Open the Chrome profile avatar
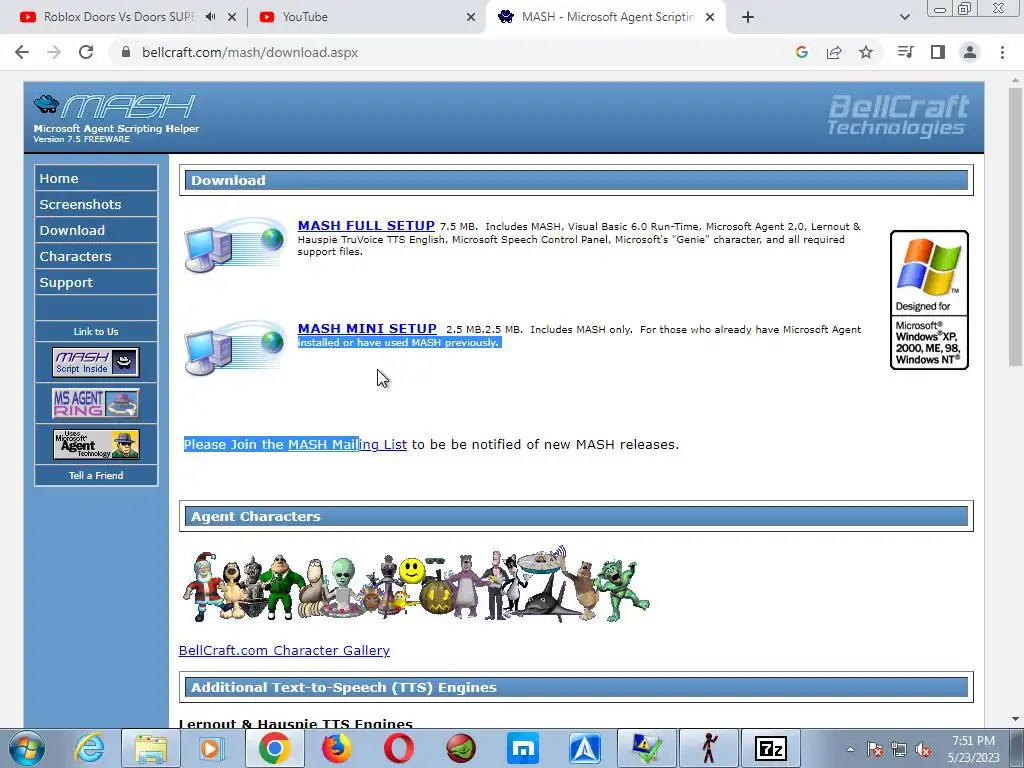1024x768 pixels. [x=970, y=52]
